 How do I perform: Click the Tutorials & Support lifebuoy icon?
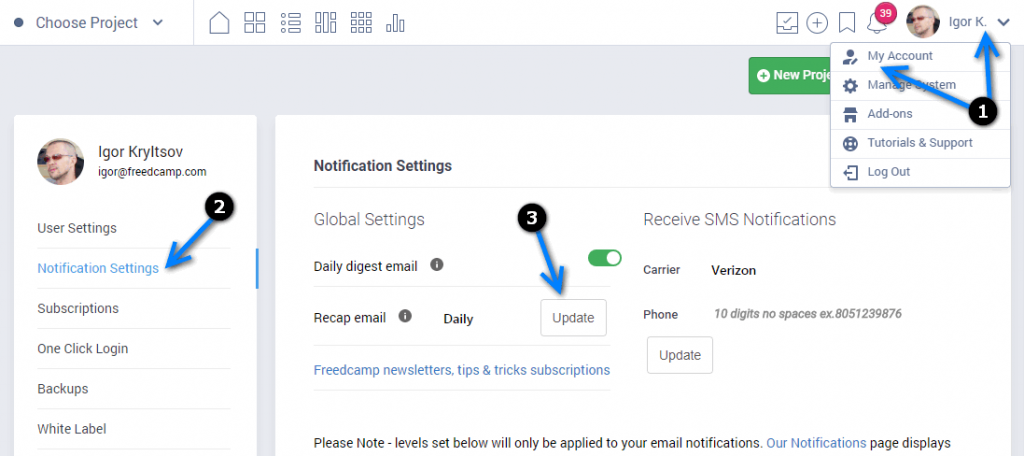(850, 144)
